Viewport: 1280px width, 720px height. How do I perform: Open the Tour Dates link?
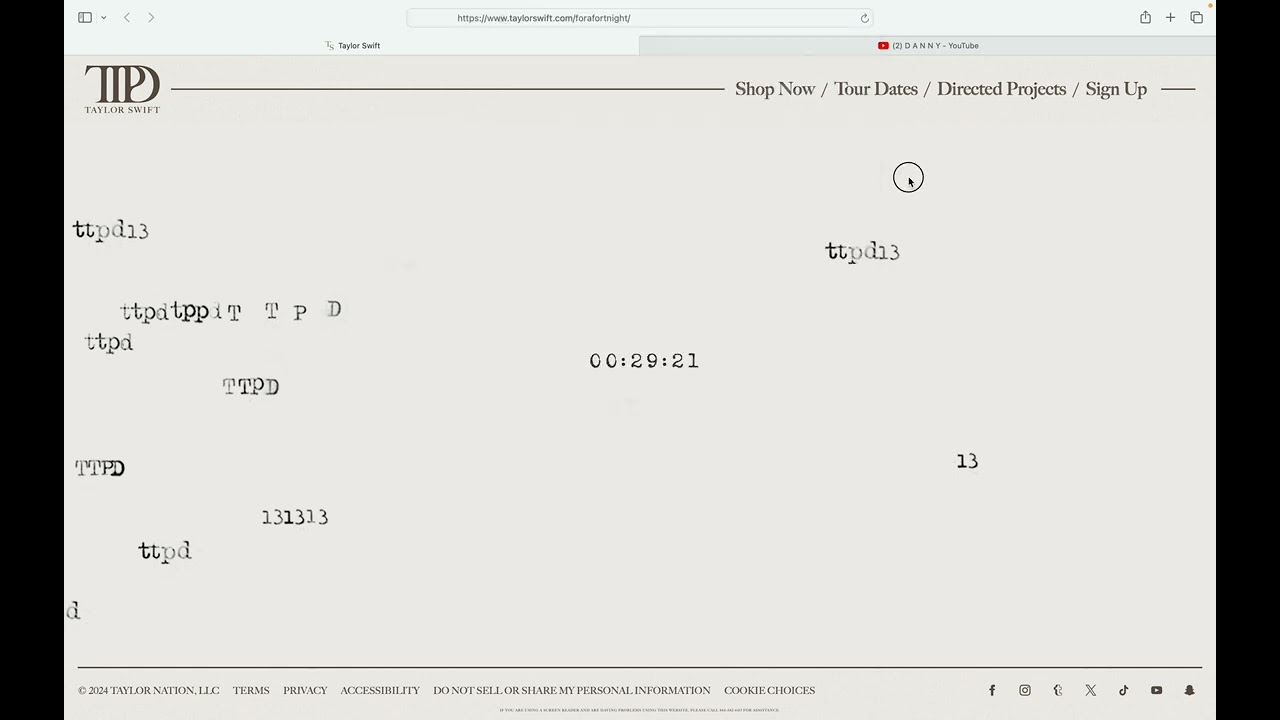tap(876, 89)
